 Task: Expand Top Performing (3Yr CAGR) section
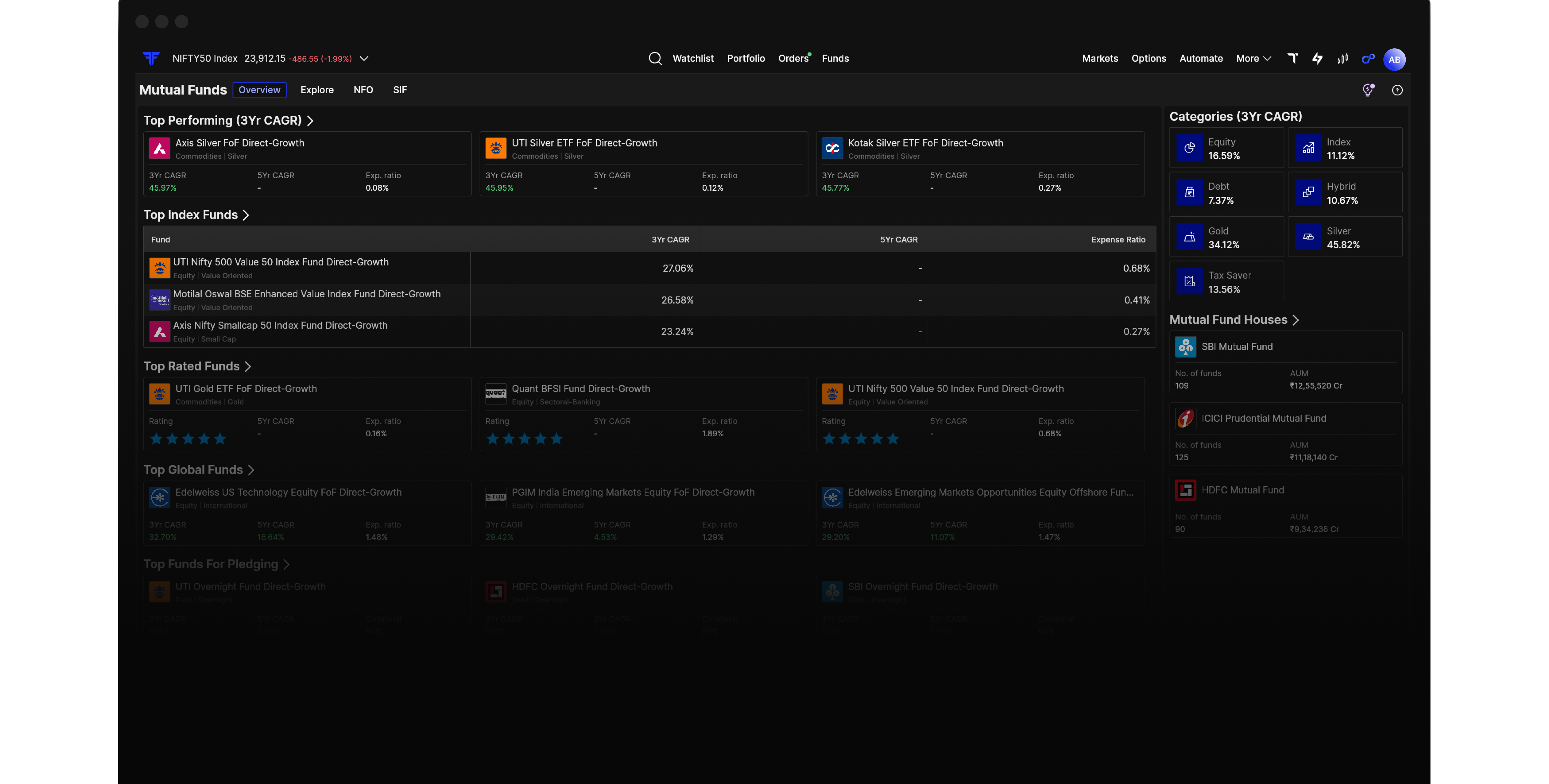tap(310, 121)
